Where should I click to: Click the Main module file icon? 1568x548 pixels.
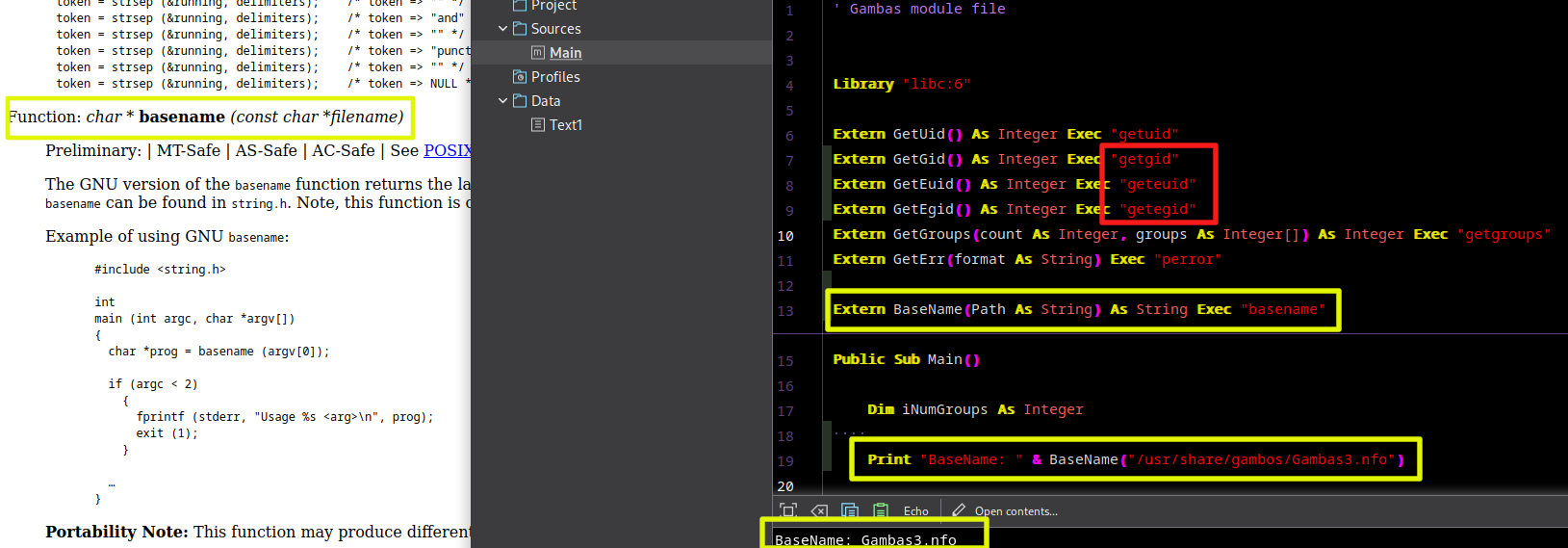538,53
